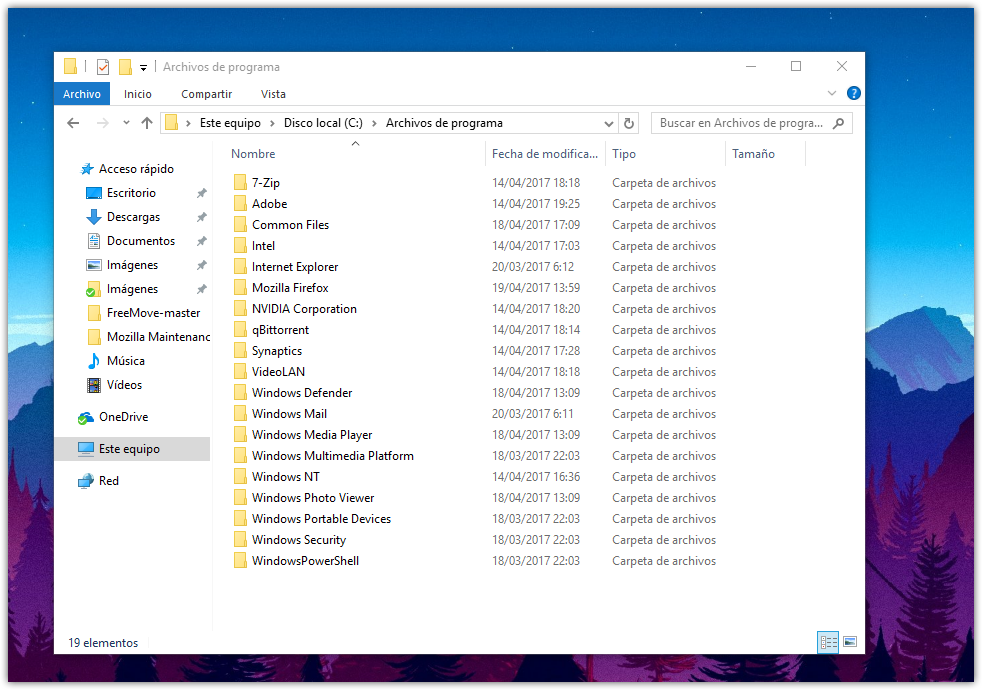Click Disco local (C:) breadcrumb
The image size is (982, 690).
click(x=323, y=123)
